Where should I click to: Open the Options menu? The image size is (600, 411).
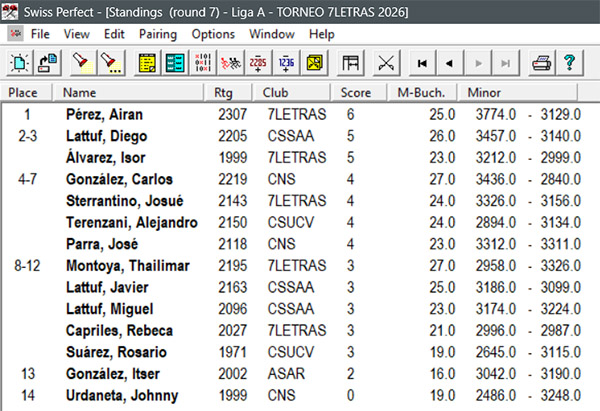tap(213, 34)
